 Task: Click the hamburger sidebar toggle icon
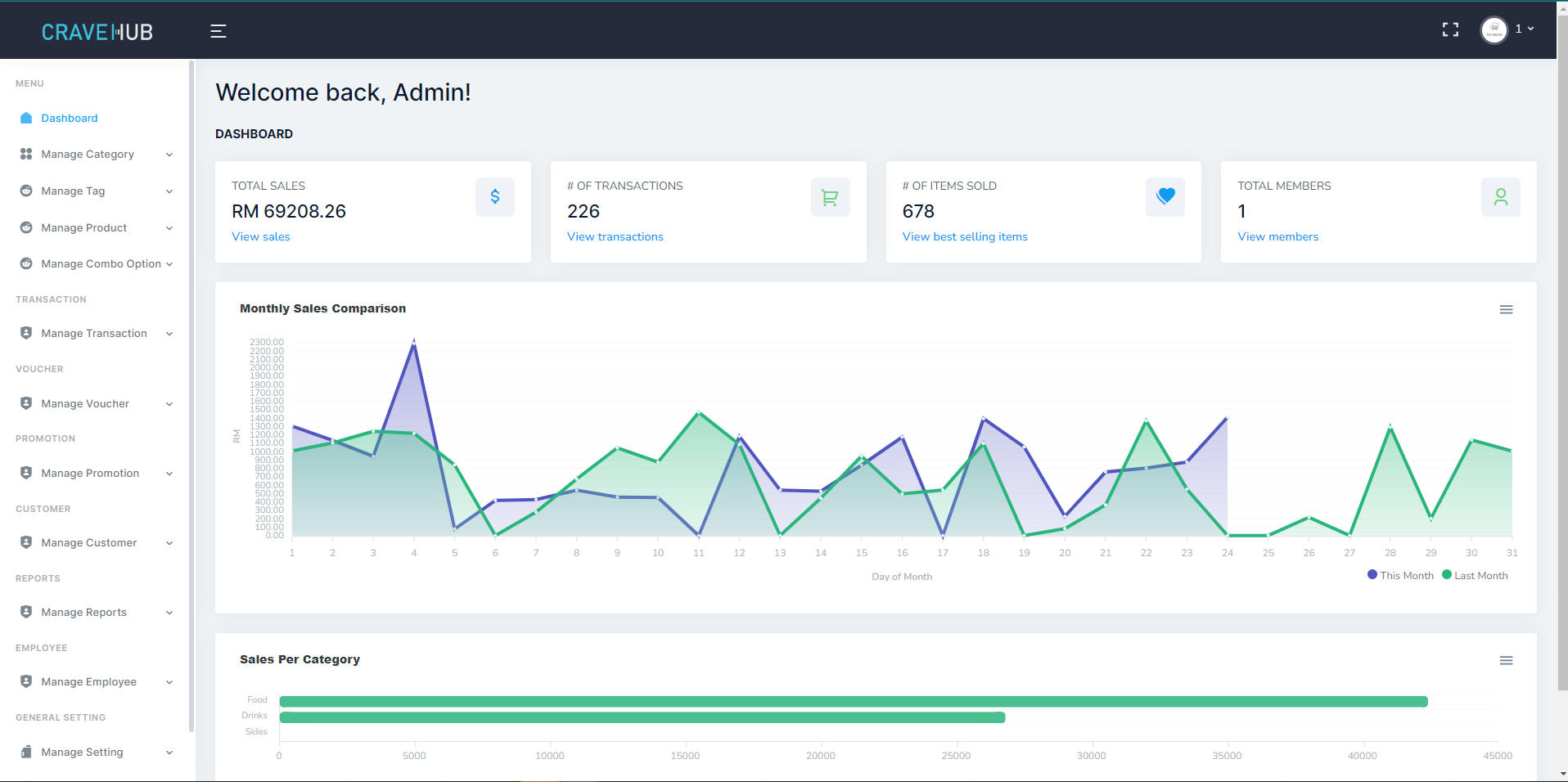pos(218,31)
